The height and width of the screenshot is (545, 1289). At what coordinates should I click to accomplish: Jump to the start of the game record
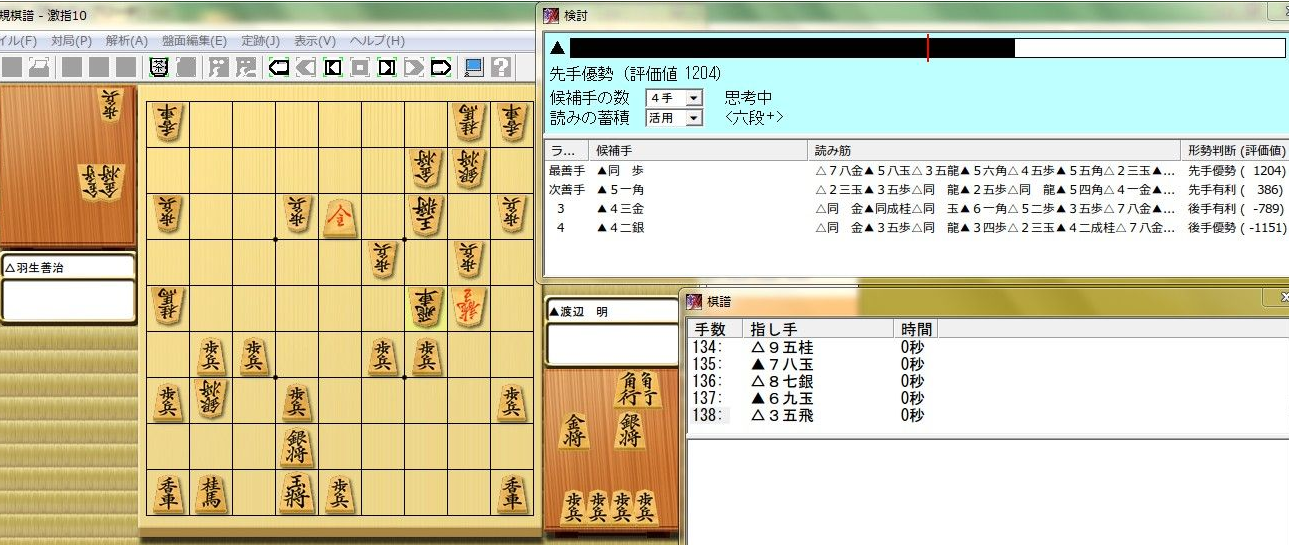[279, 67]
